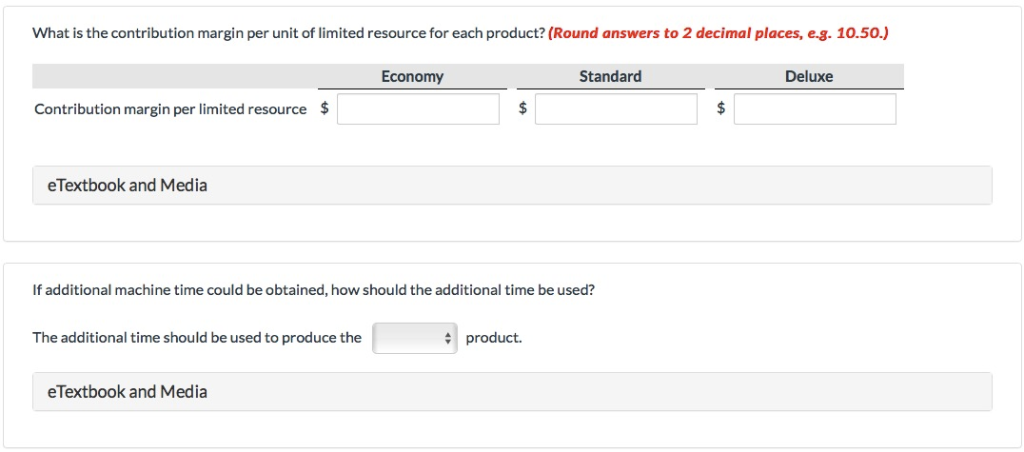Click the red rounding instruction text
The width and height of the screenshot is (1024, 452).
(719, 33)
